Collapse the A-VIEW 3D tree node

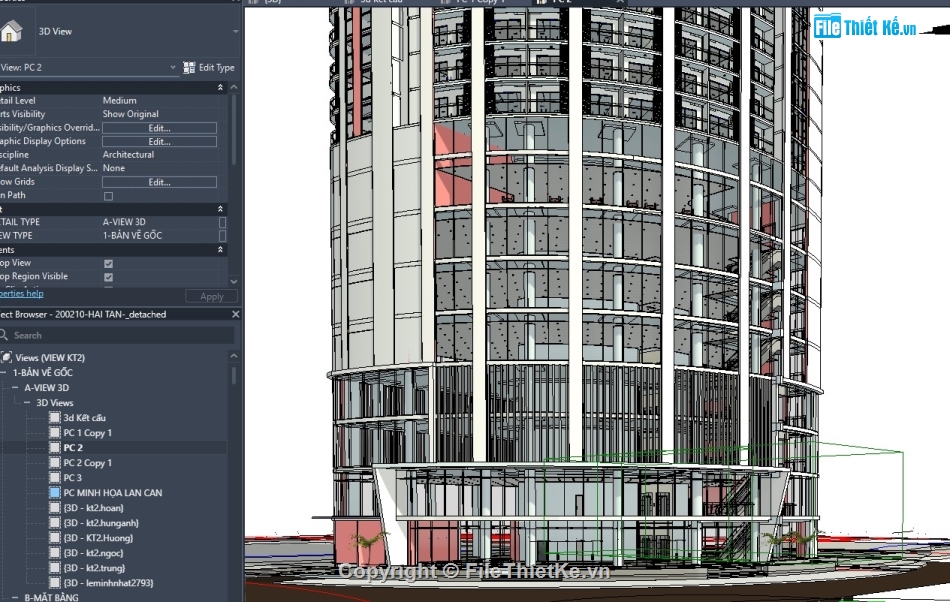pyautogui.click(x=15, y=388)
